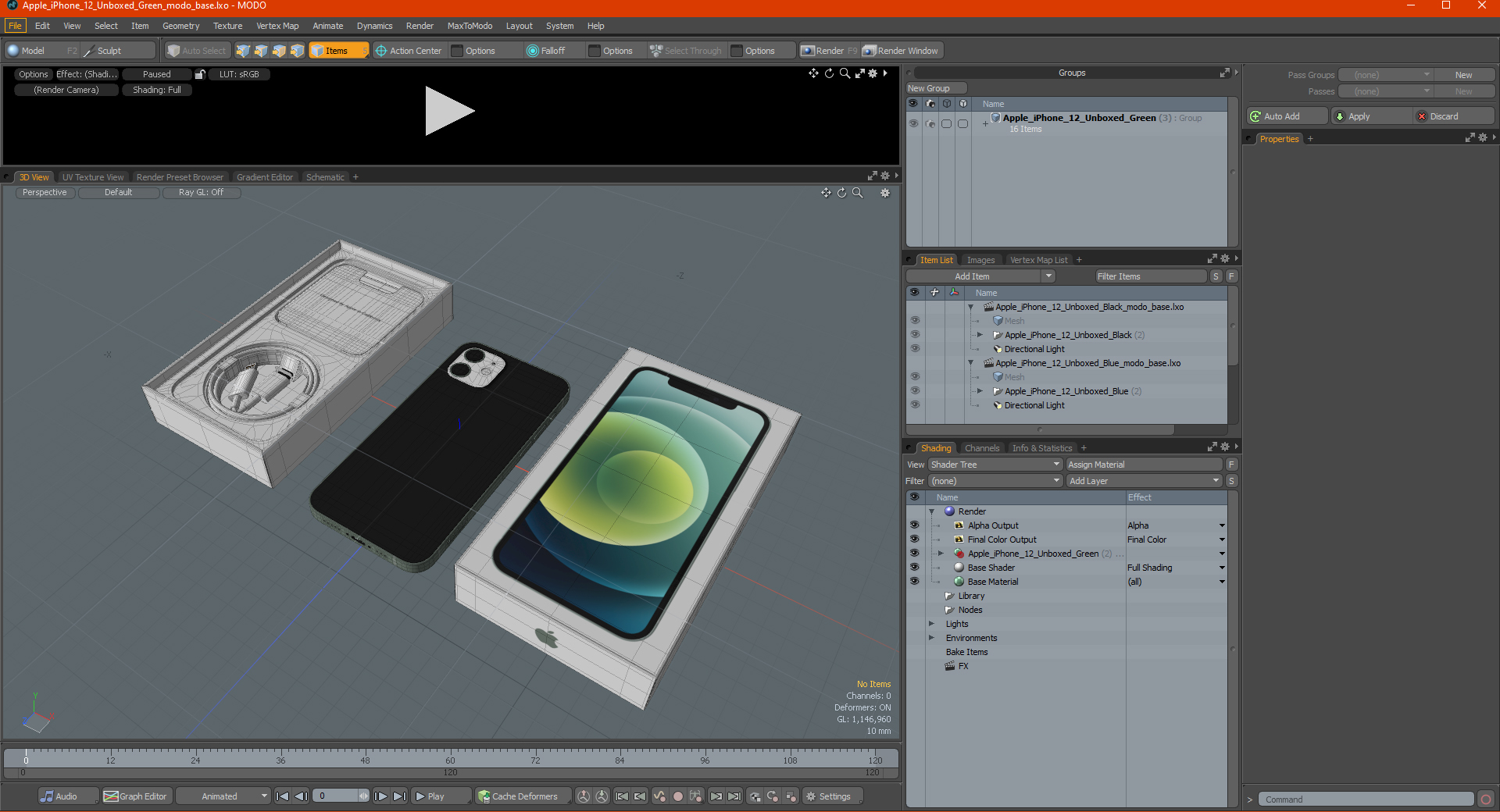Toggle visibility of Apple_iPhone_12_Unboxed_Blue item
Screen dimensions: 1500x812
click(915, 391)
